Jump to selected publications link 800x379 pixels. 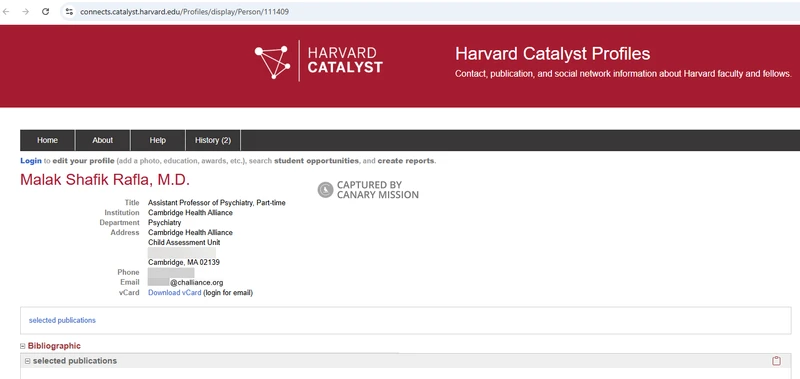click(x=62, y=320)
